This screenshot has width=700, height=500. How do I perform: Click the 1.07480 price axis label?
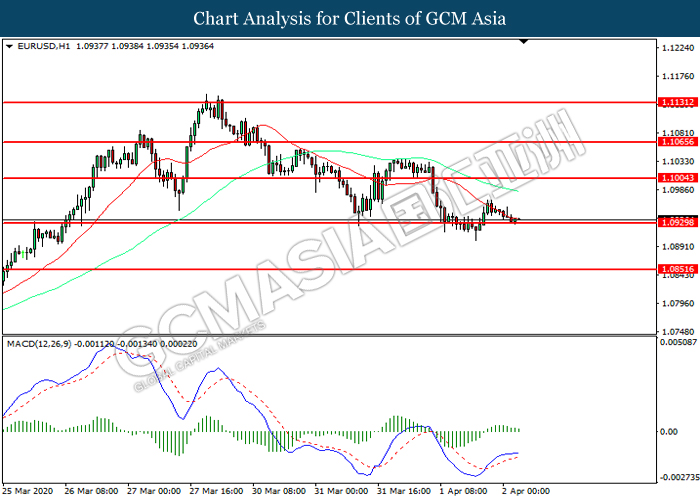(679, 332)
